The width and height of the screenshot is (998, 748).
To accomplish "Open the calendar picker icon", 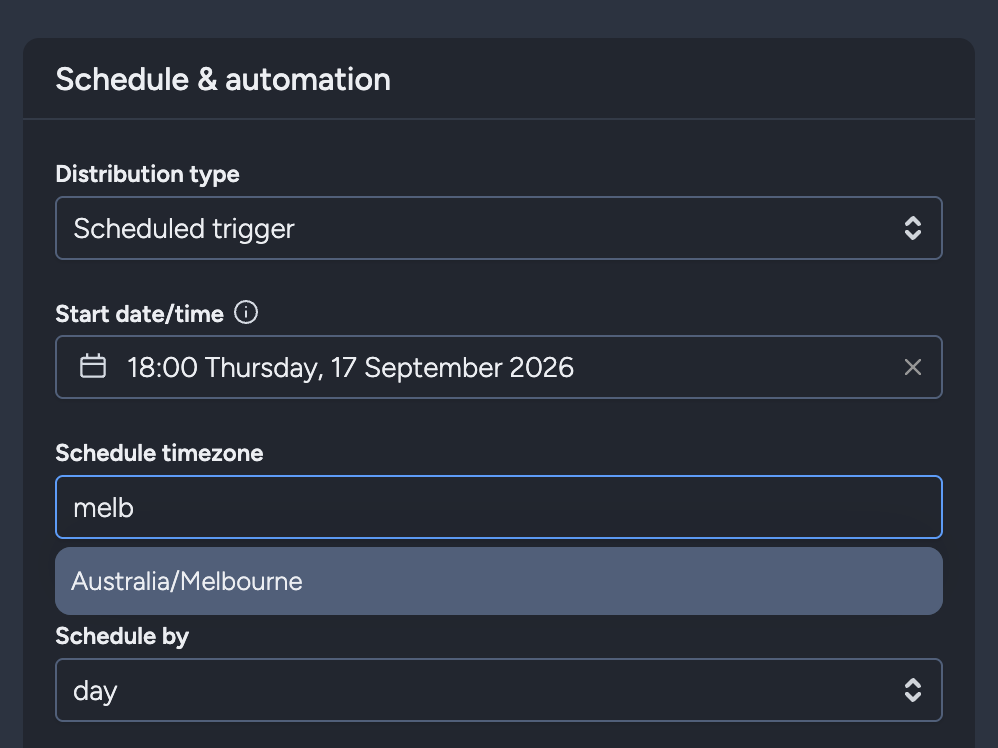I will (x=93, y=367).
